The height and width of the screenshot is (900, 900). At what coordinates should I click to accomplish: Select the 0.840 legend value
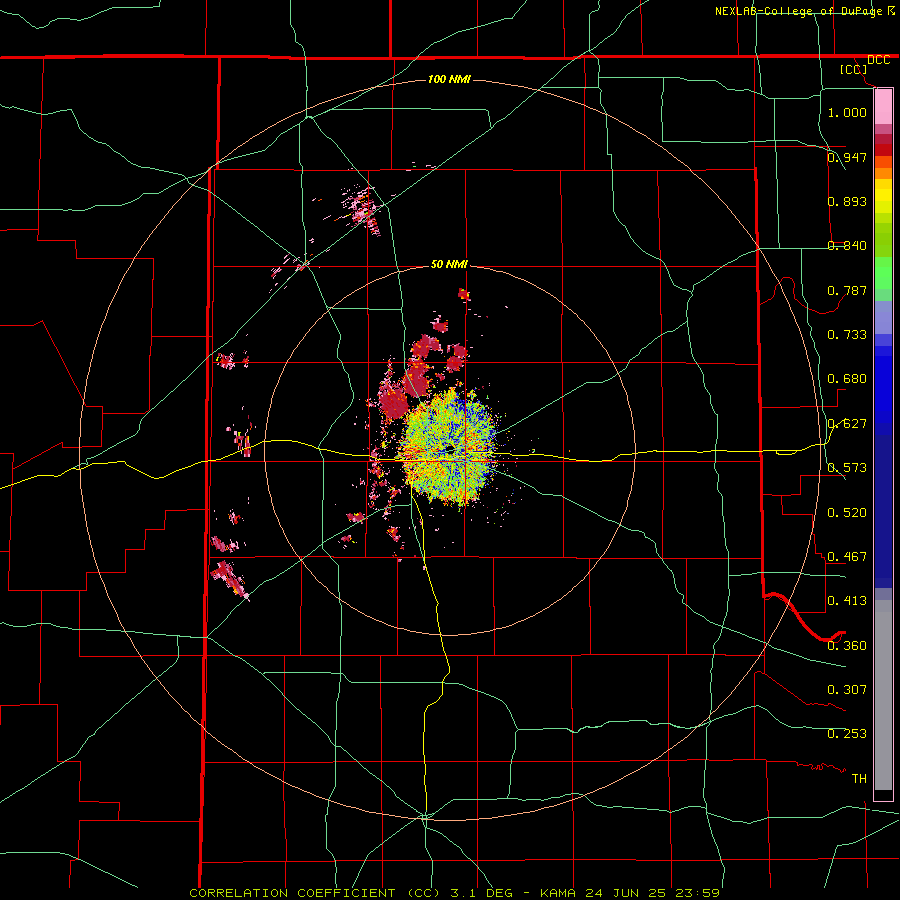pos(847,245)
